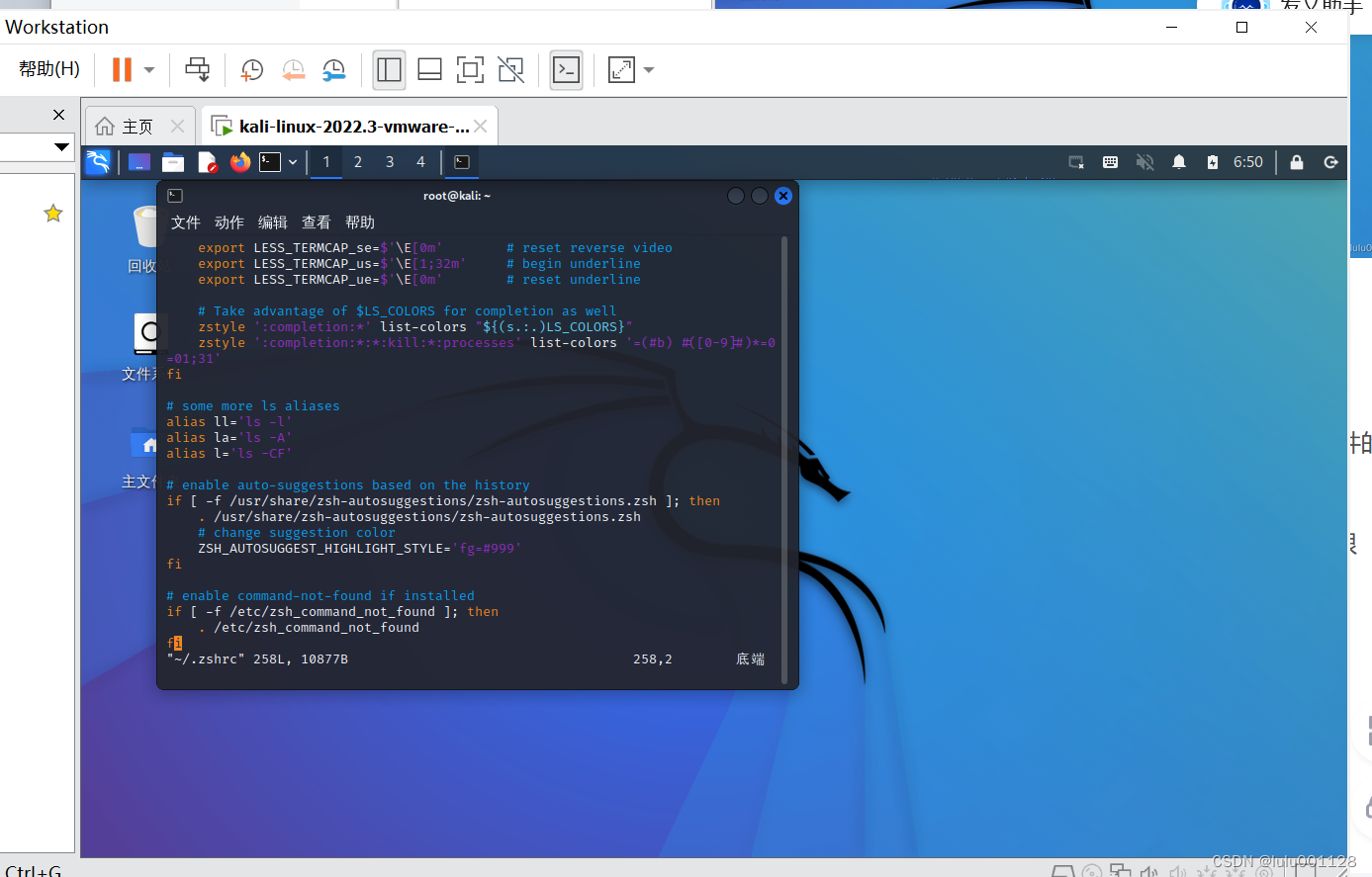Click the '# some more ls aliases' comment line
Viewport: 1372px width, 877px height.
click(253, 406)
